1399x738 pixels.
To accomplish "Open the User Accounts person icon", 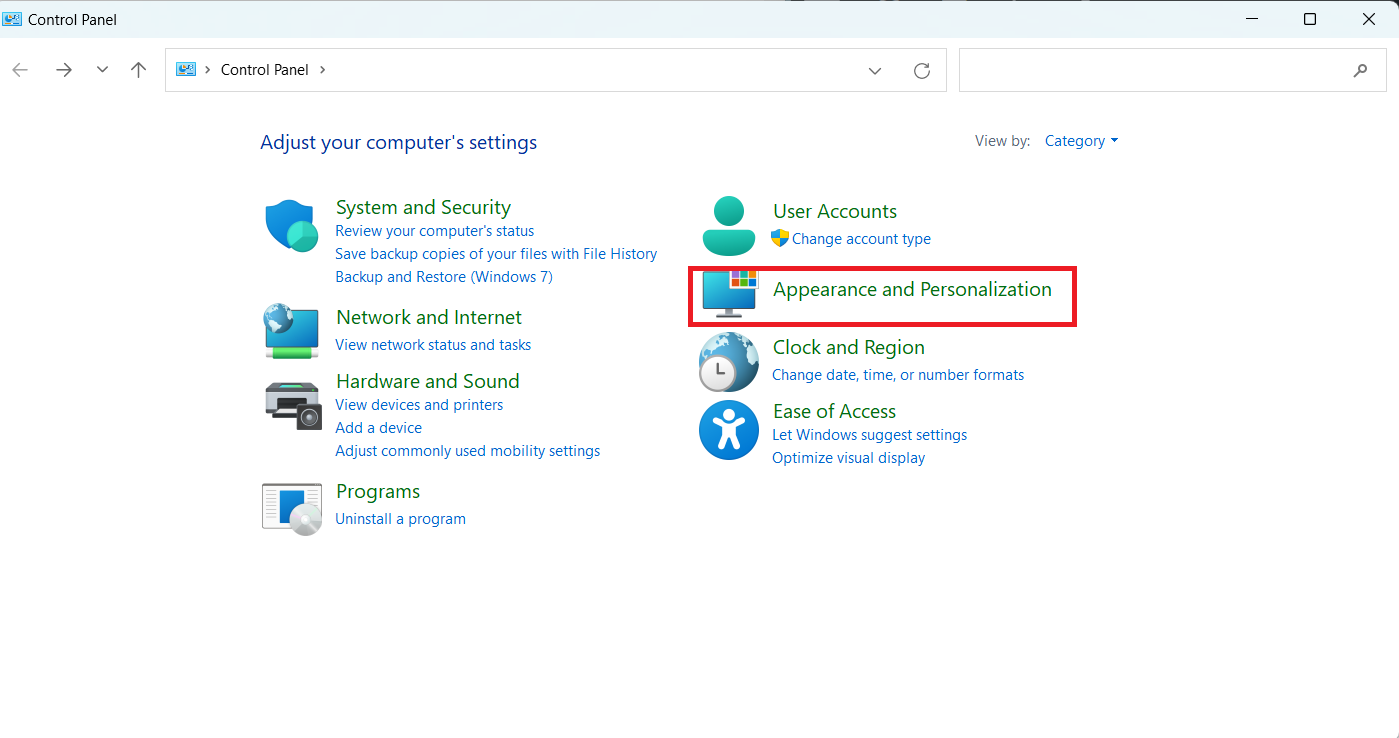I will point(729,226).
